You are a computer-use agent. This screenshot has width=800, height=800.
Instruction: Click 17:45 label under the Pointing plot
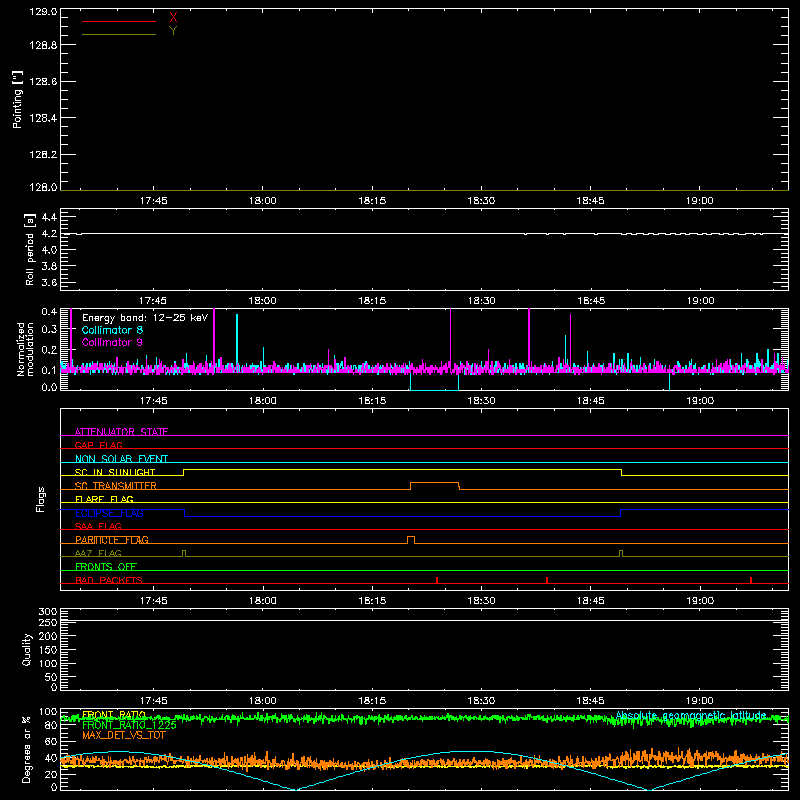tap(154, 201)
